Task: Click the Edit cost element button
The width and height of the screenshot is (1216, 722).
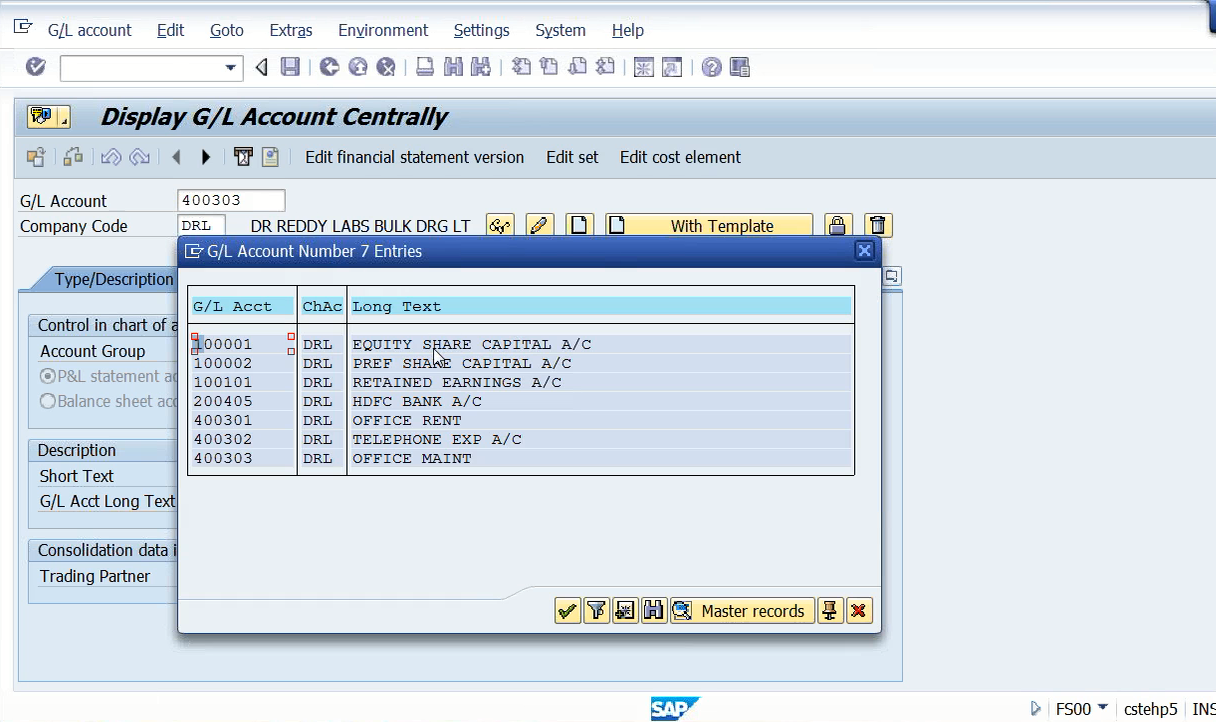Action: (680, 157)
